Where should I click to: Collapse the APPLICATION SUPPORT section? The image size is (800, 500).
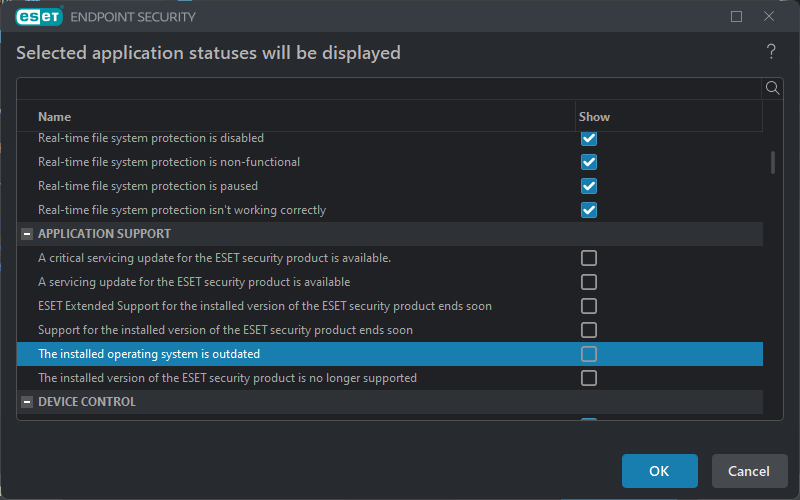26,234
